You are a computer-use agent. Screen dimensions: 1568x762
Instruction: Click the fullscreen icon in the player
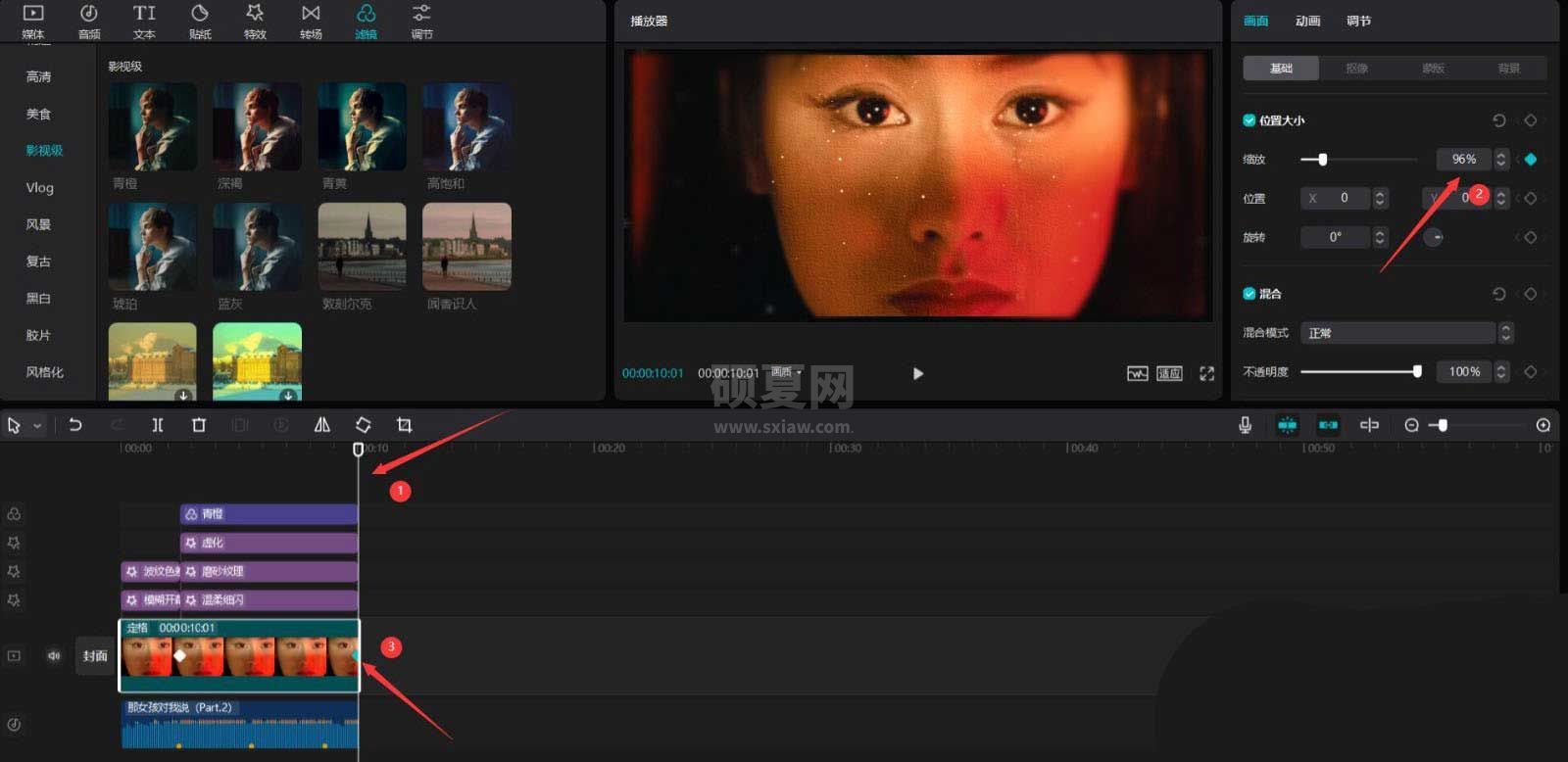[x=1207, y=373]
